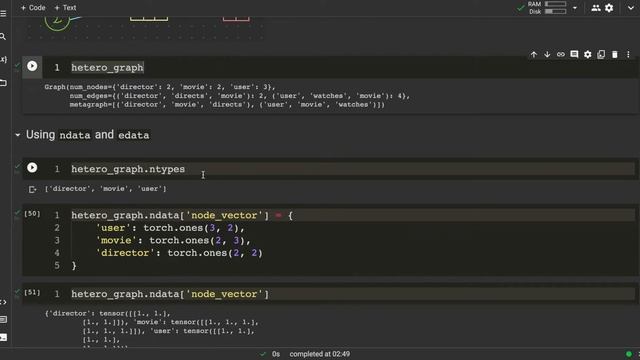Open the runtime connection dropdown arrow

coord(575,8)
